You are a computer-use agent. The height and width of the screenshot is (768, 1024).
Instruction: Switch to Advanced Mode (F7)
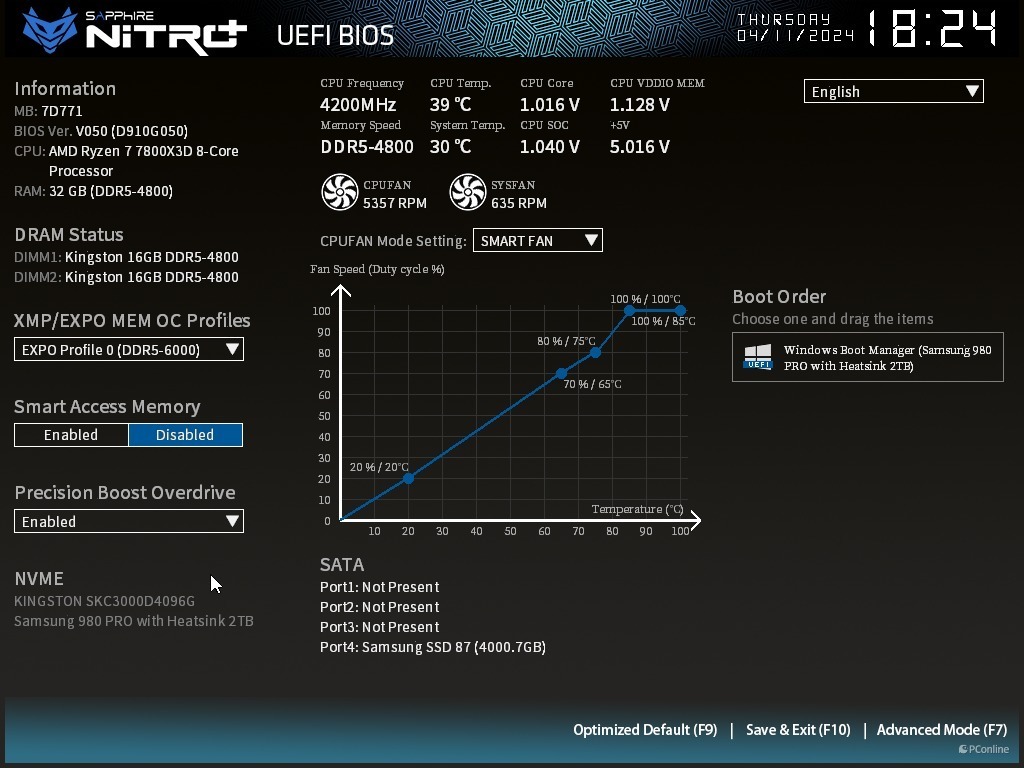[x=942, y=729]
